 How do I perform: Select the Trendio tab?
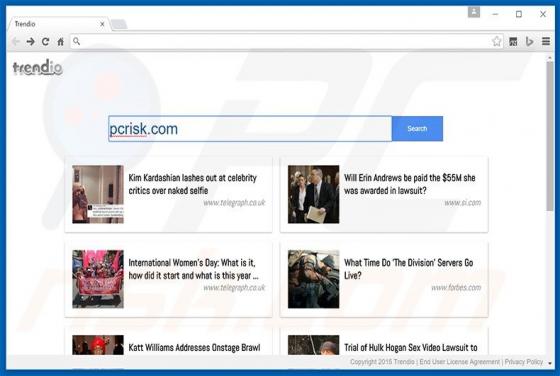click(x=59, y=24)
